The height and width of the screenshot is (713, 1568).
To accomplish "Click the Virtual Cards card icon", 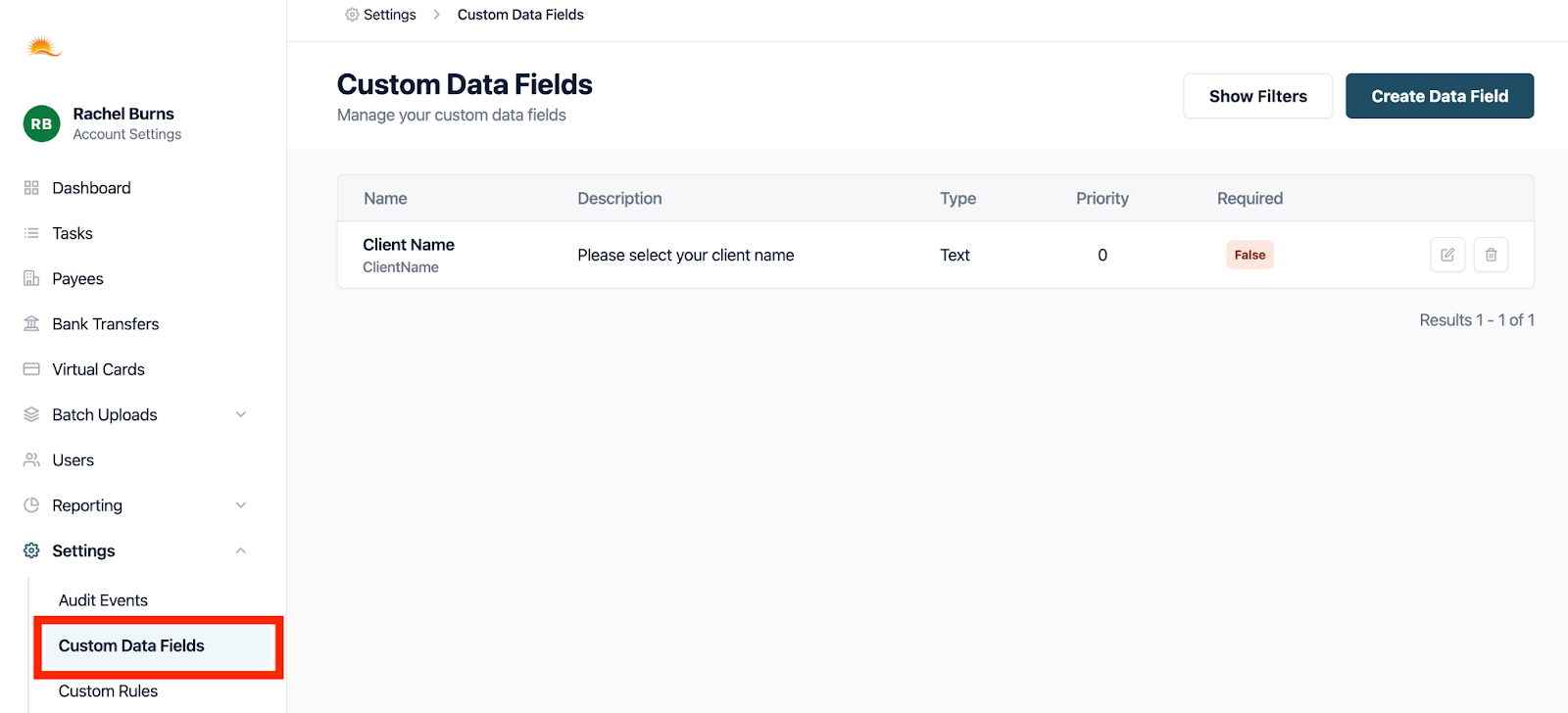I will (x=31, y=369).
